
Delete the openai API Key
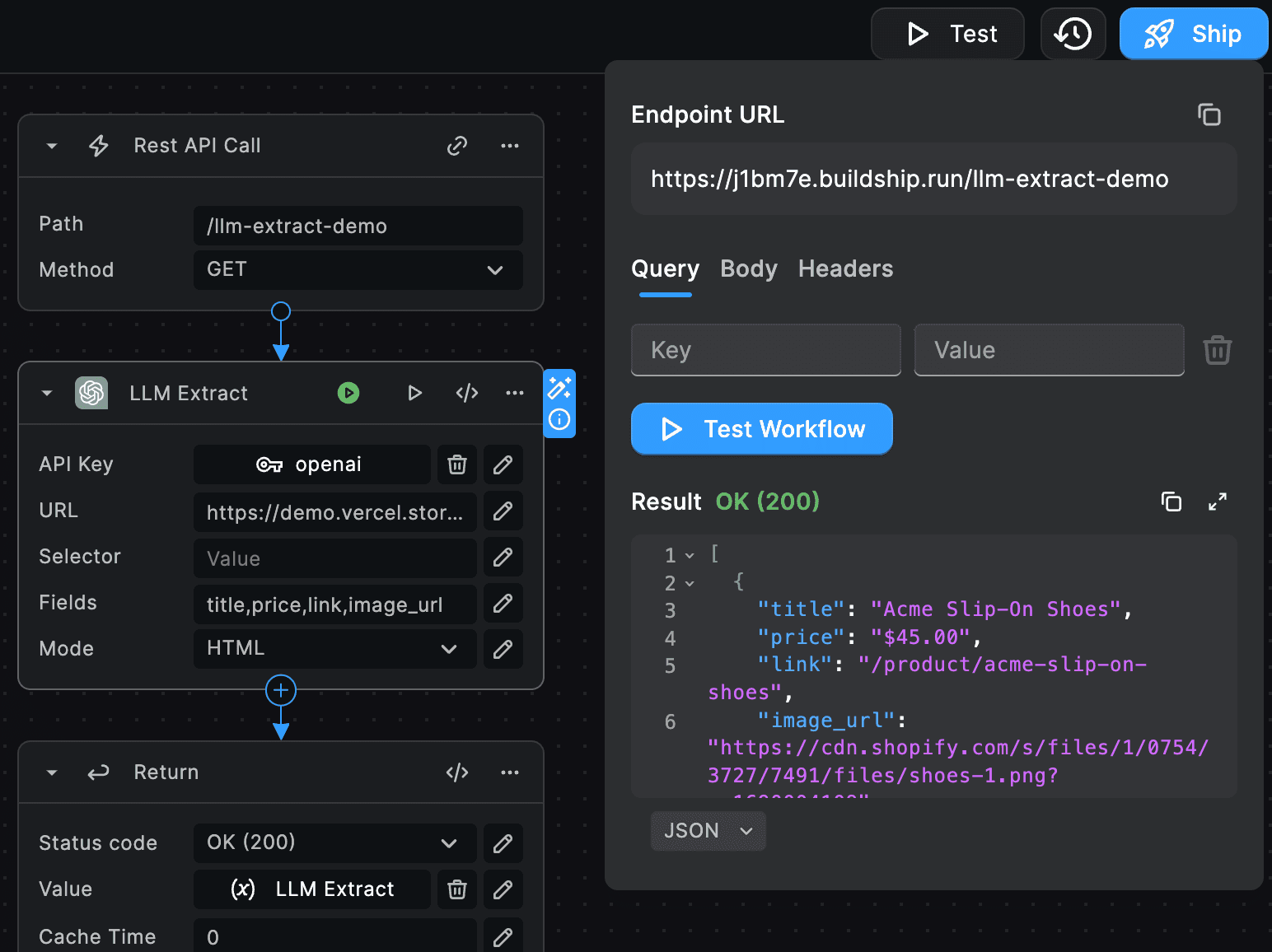point(456,464)
